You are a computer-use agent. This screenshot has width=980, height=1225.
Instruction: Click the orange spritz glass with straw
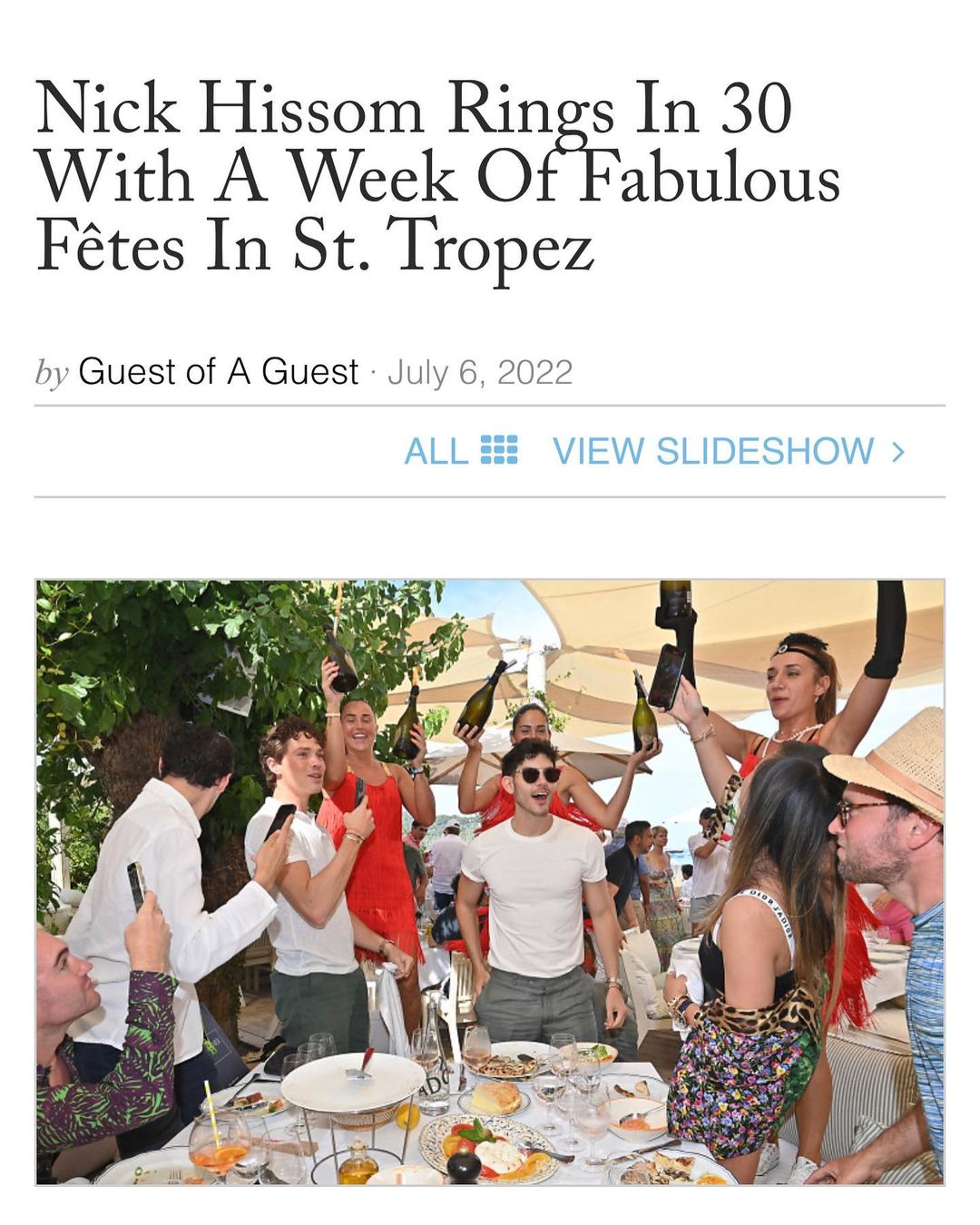218,1143
